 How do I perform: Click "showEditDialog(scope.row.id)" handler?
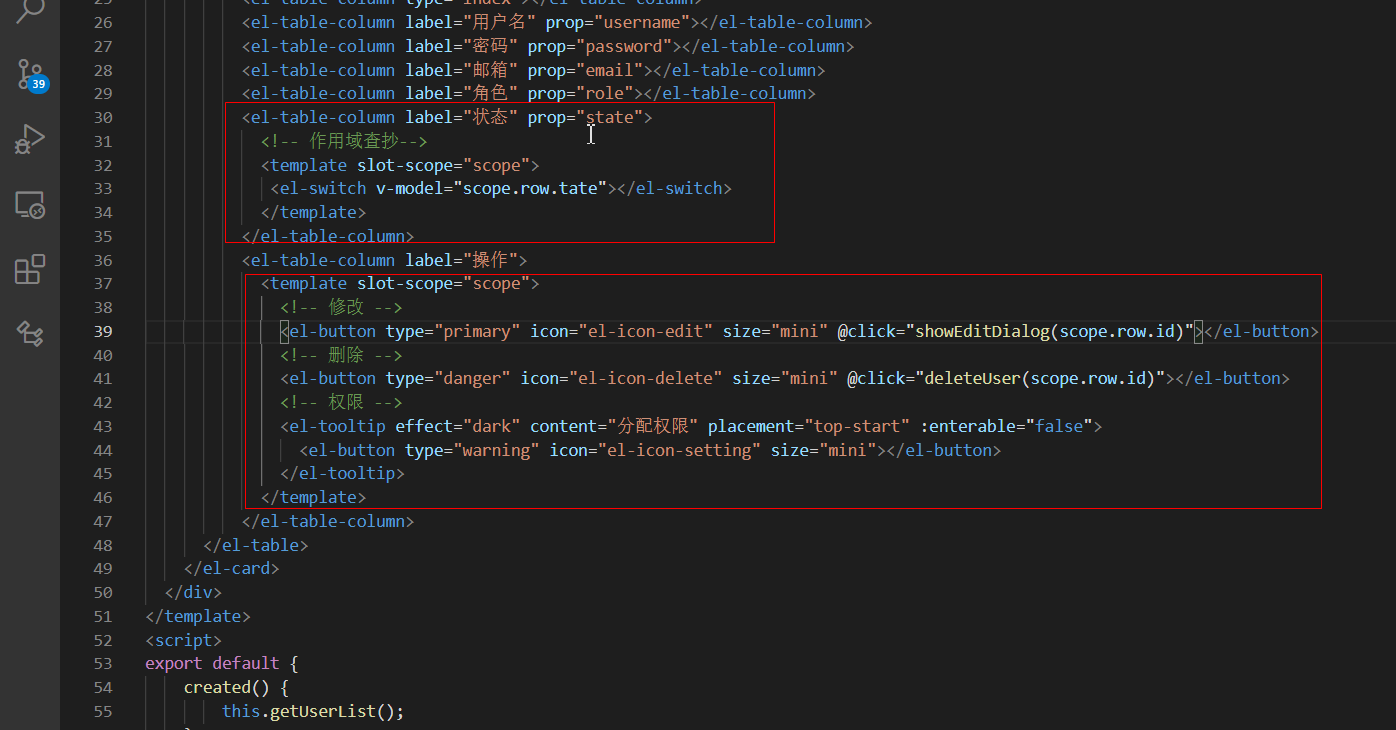point(1050,331)
